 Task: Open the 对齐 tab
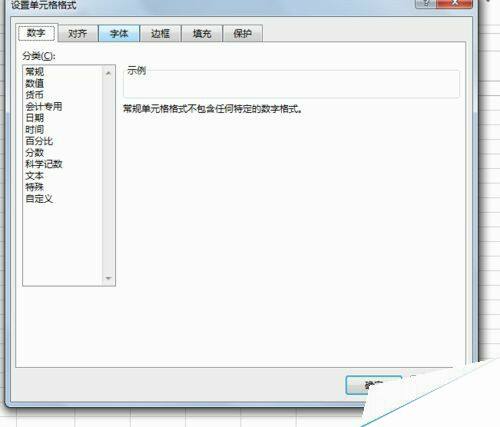coord(78,33)
